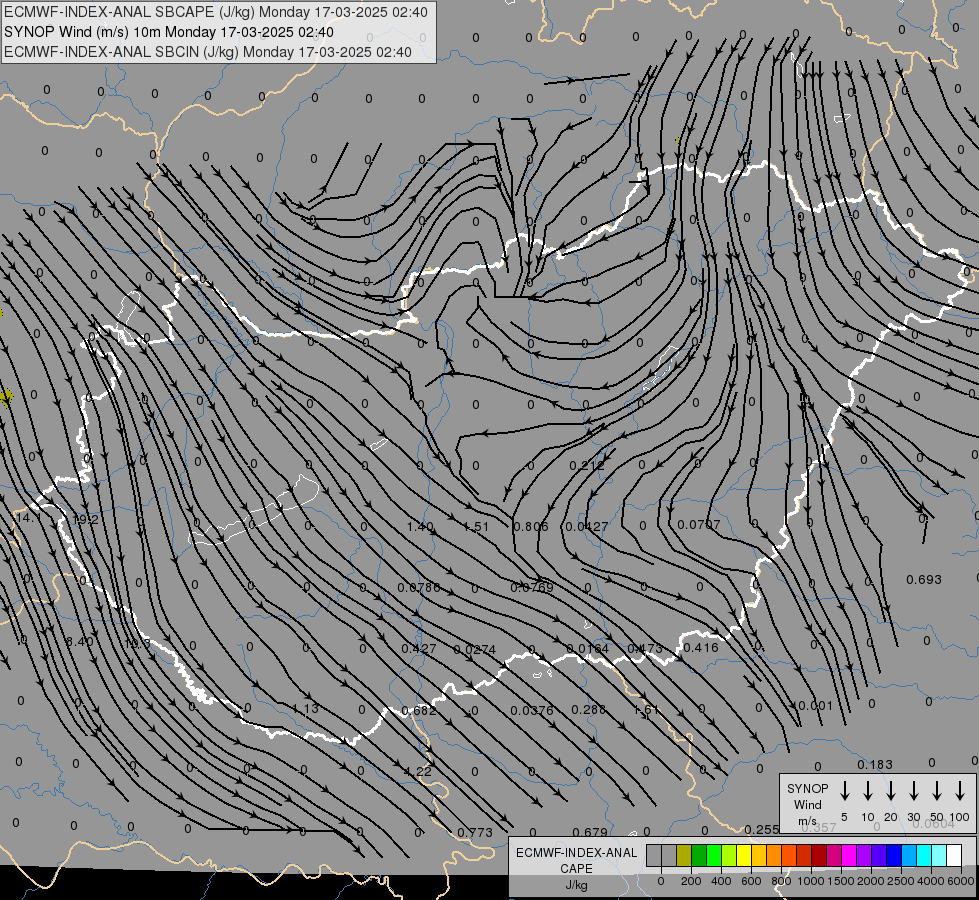Click the 1.13 CAPE value on map

click(x=305, y=708)
